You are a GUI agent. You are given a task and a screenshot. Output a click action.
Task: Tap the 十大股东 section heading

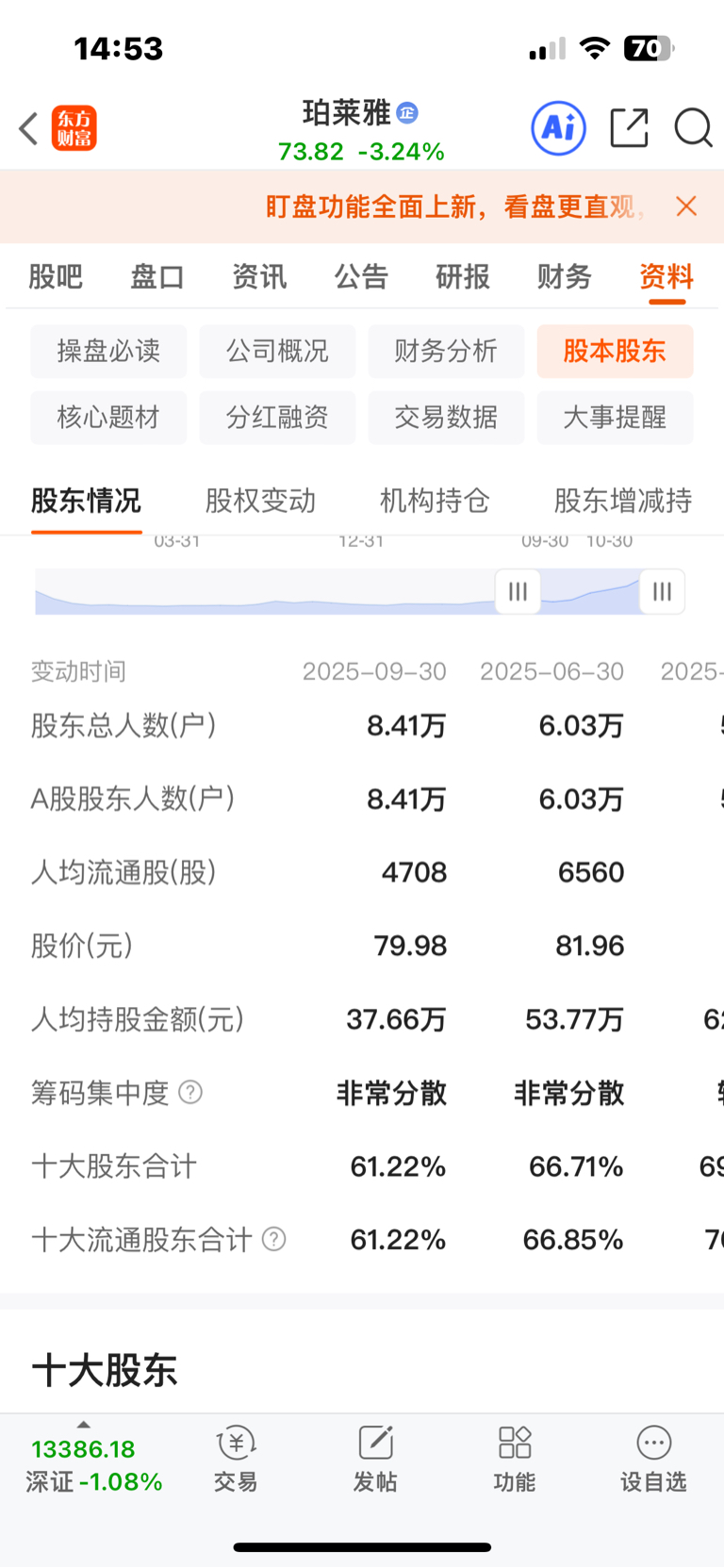pos(105,1369)
